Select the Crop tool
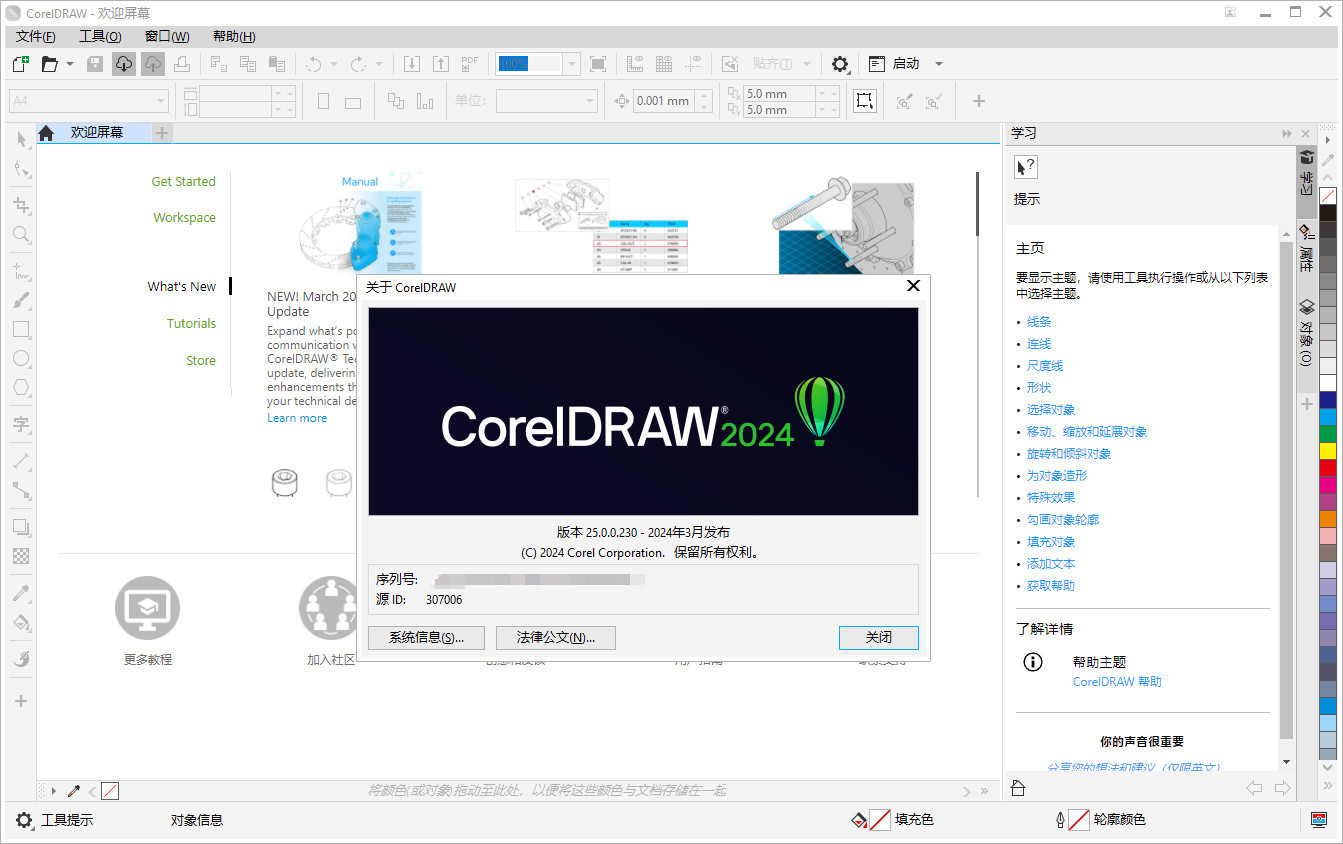The height and width of the screenshot is (844, 1343). pos(21,205)
